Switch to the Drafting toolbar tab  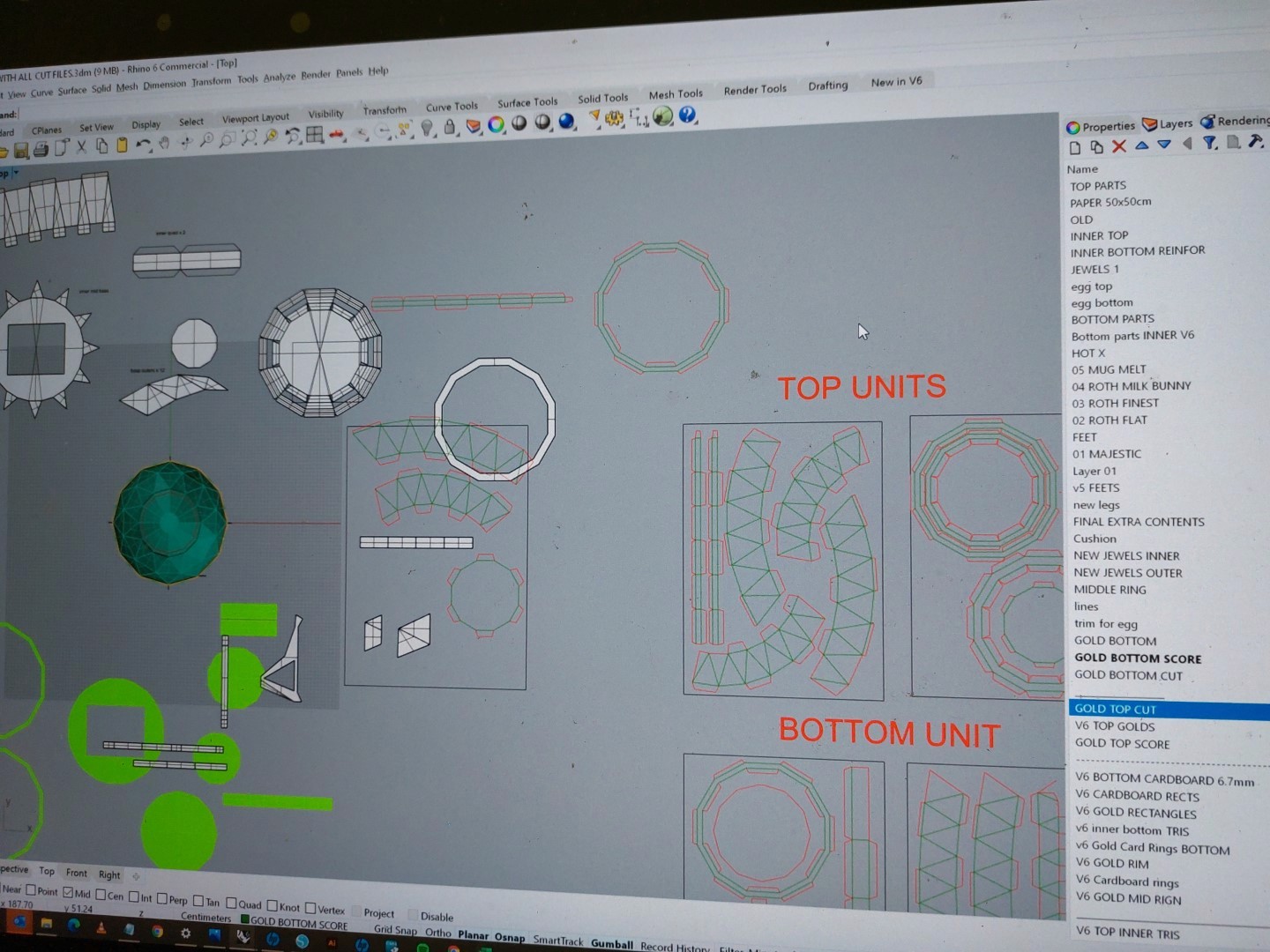827,86
